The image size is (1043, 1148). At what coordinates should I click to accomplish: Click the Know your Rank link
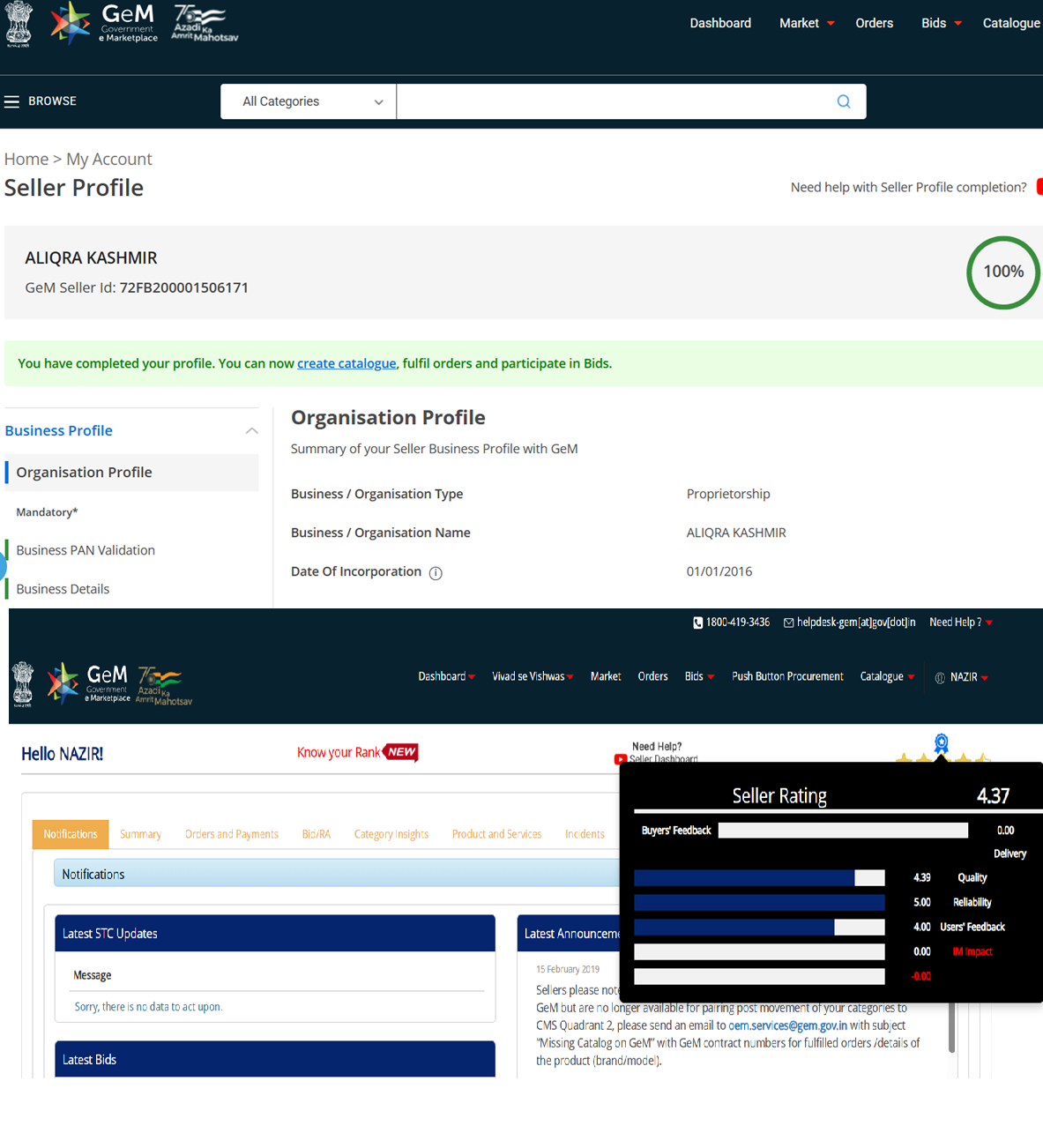point(339,752)
